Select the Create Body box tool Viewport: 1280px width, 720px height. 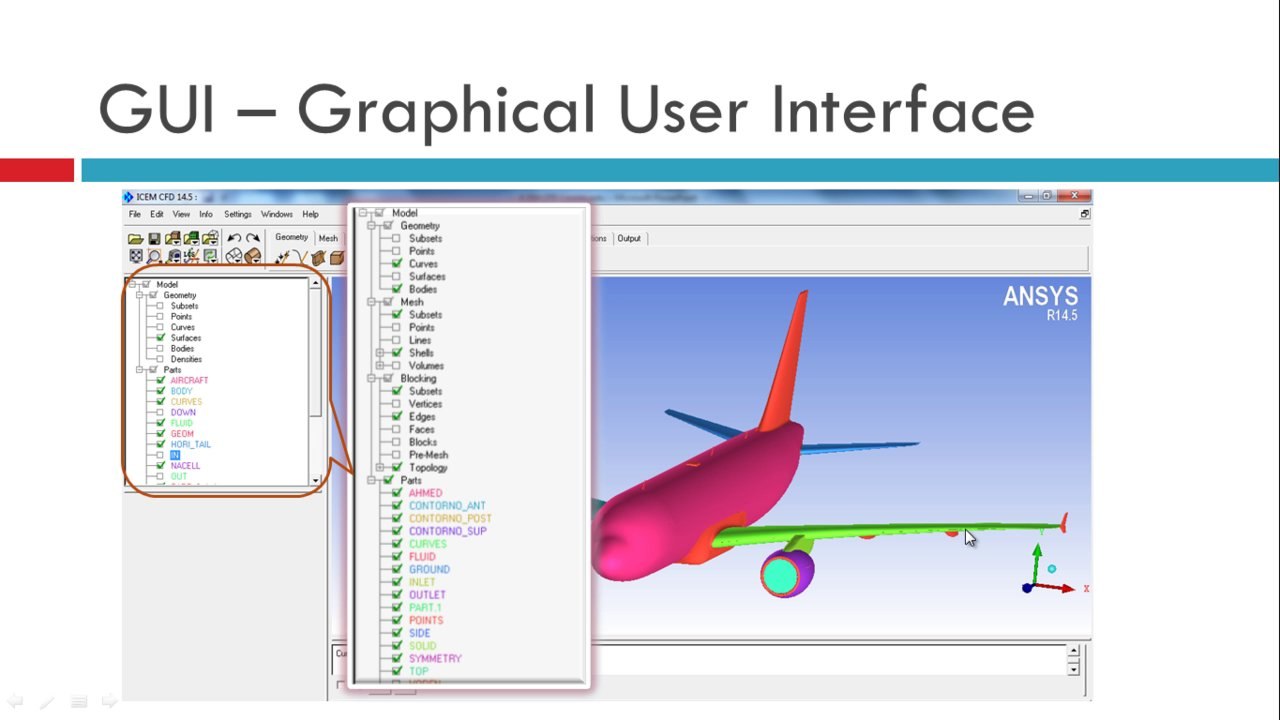[x=337, y=258]
